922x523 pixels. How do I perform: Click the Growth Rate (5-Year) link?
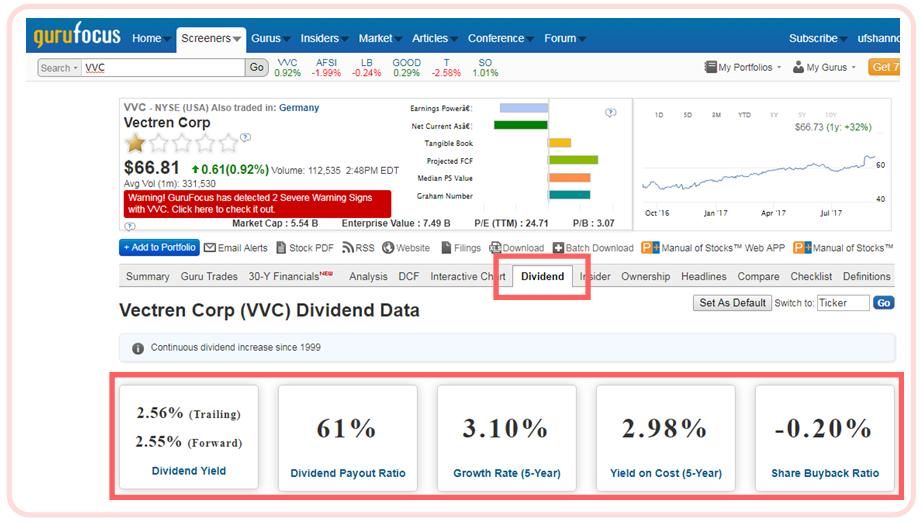point(507,473)
